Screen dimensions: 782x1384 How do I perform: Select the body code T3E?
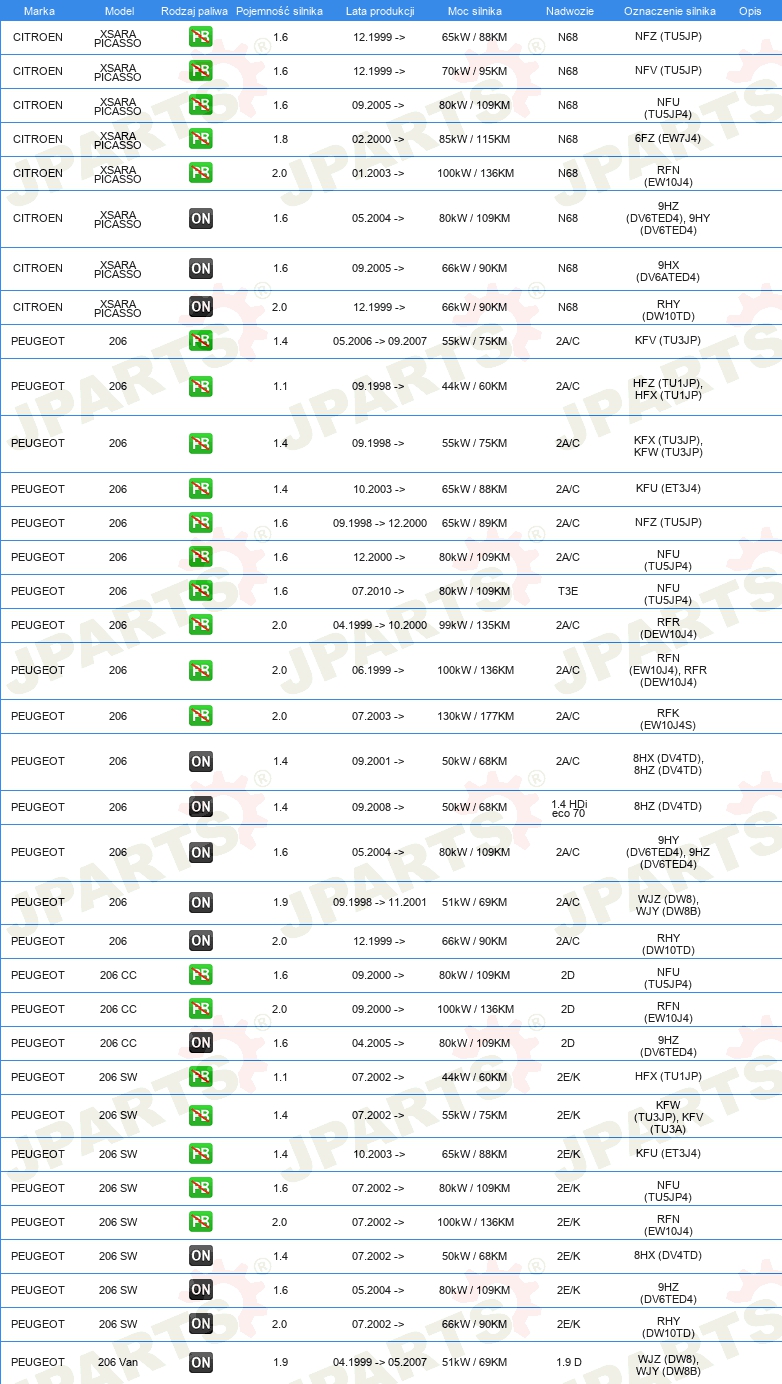point(568,591)
